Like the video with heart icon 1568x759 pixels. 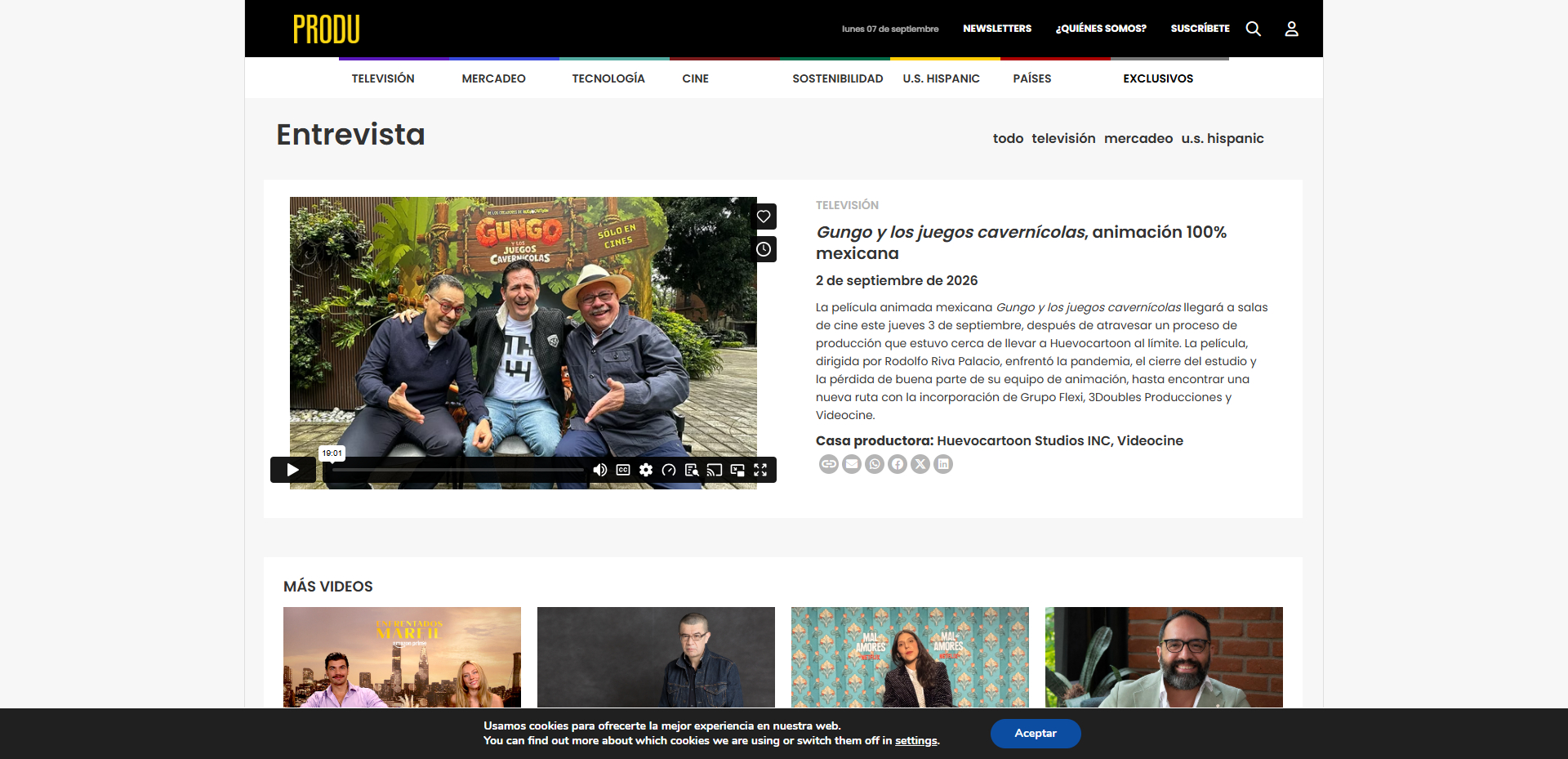(x=764, y=217)
